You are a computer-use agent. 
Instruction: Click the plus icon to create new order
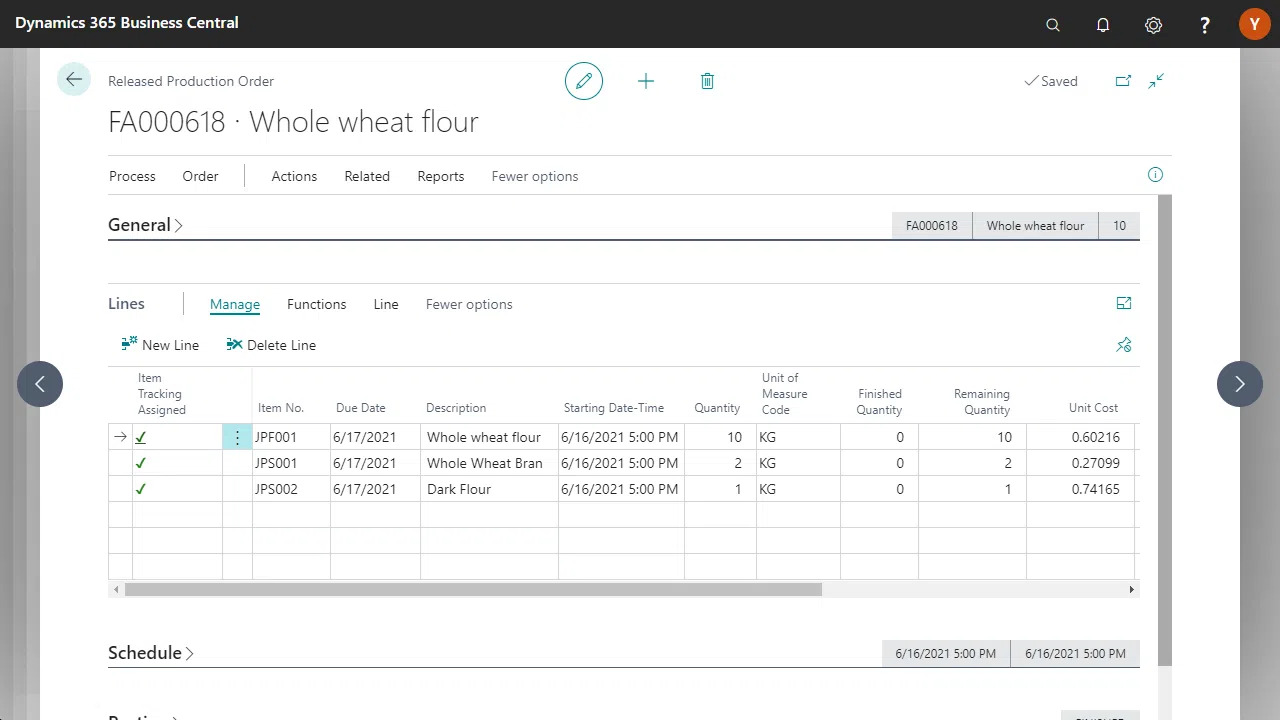646,81
